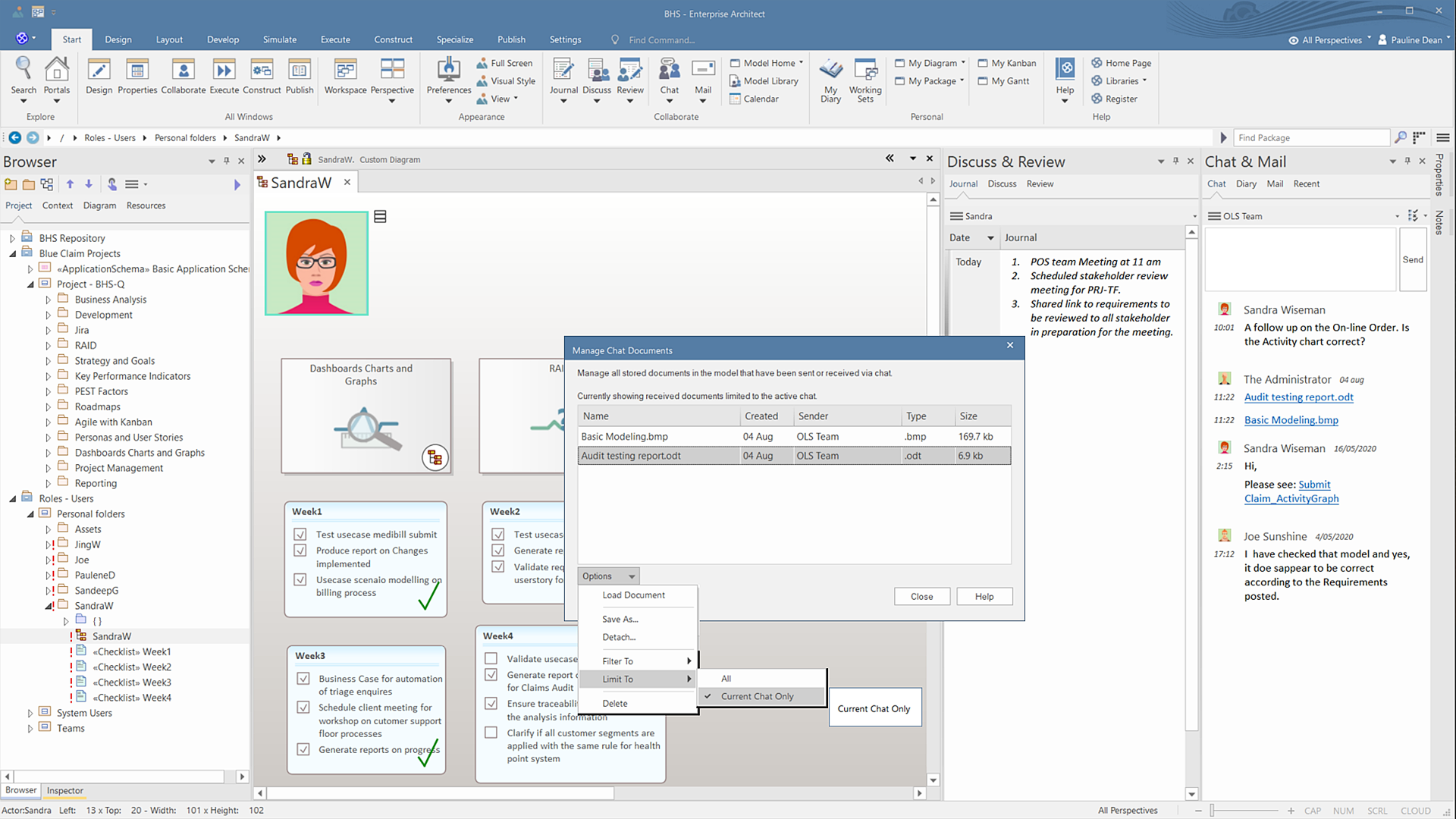Click the Find Package search magnifier

tap(1400, 137)
